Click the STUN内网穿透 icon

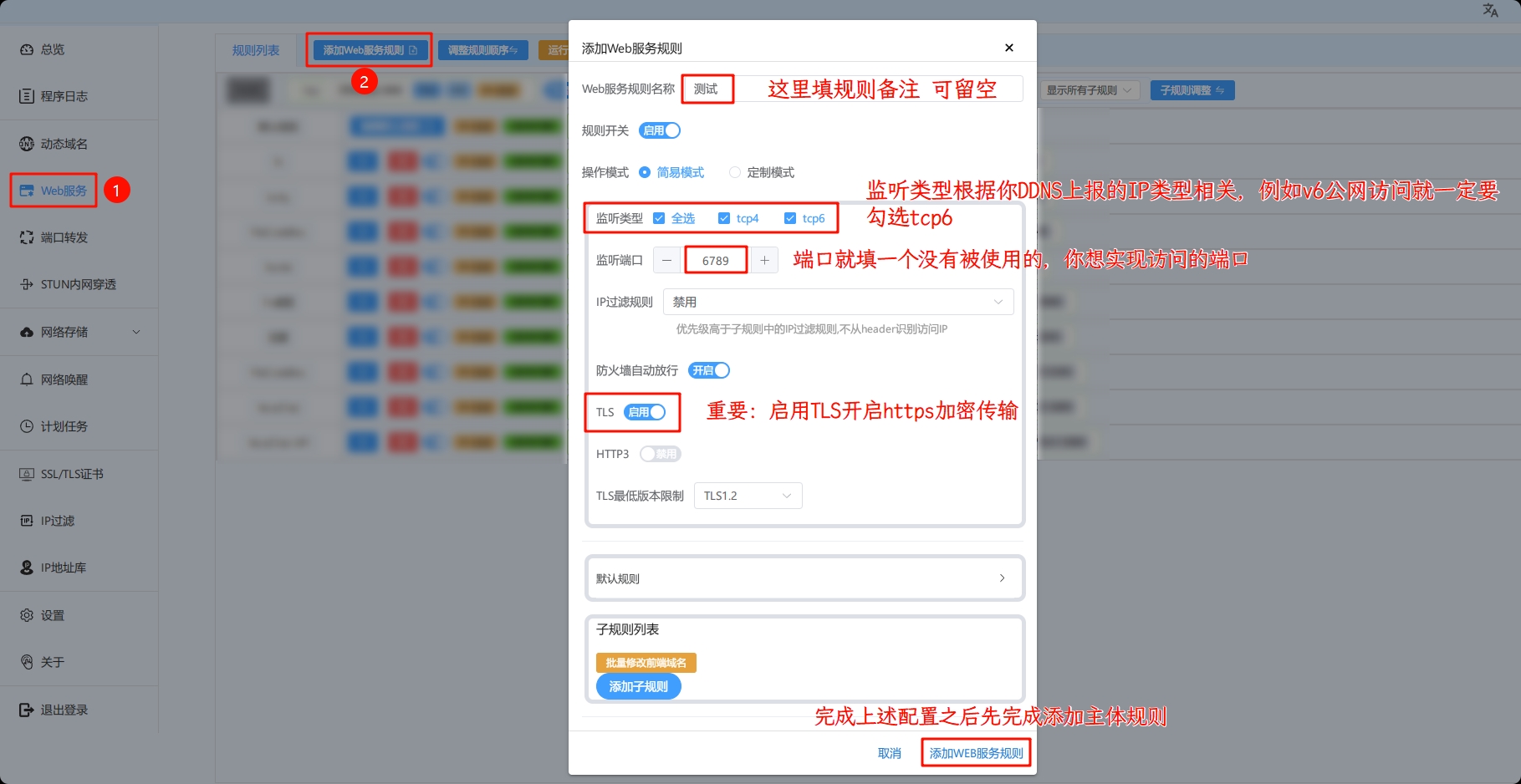[x=27, y=284]
